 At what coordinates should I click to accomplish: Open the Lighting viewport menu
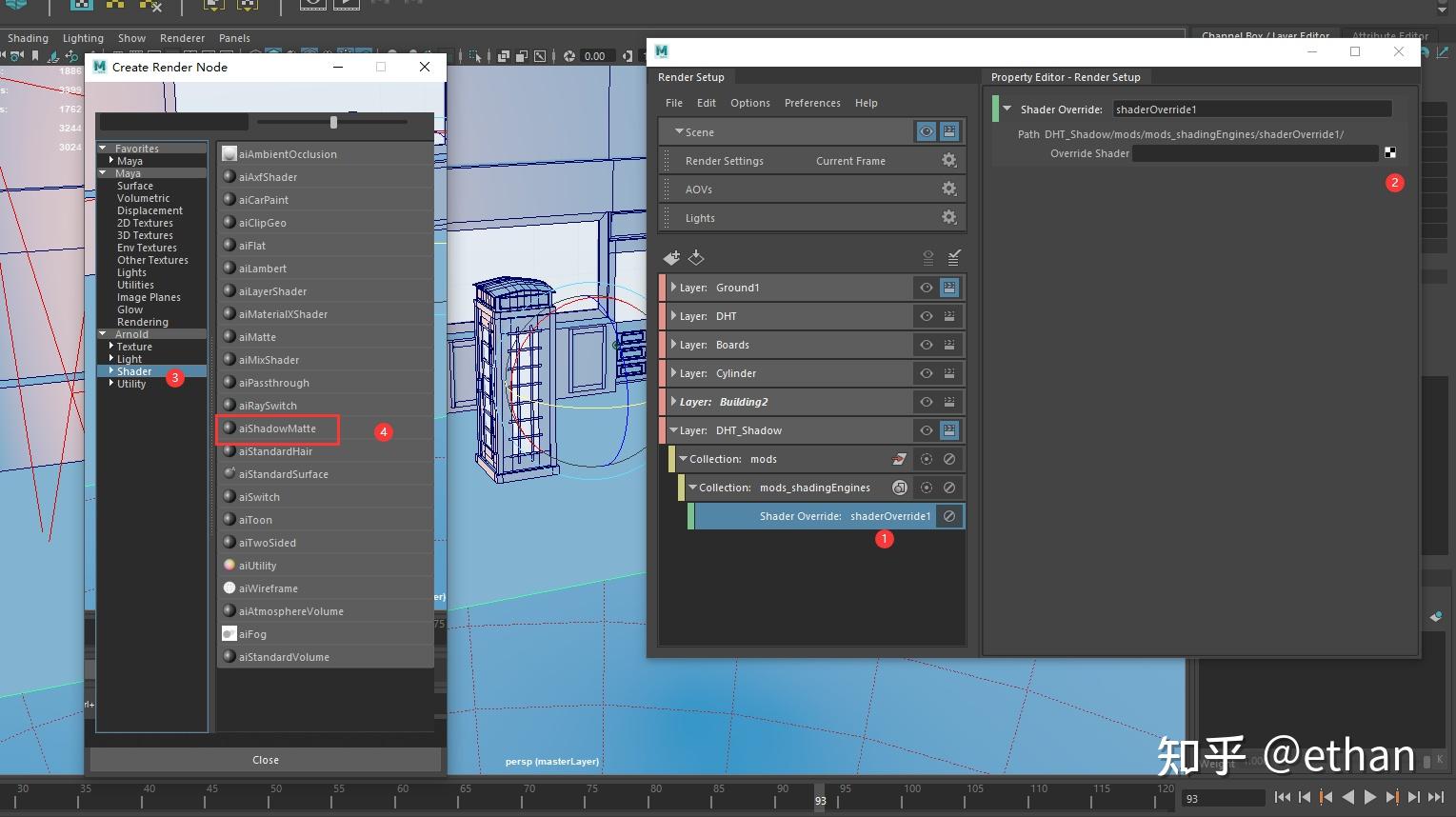83,38
